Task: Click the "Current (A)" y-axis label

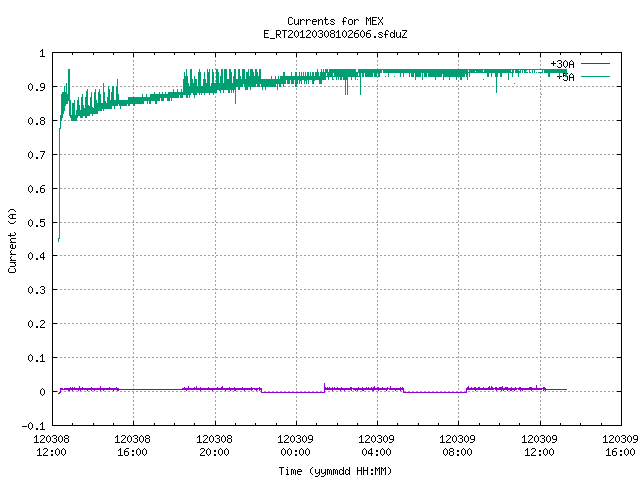Action: (12, 240)
